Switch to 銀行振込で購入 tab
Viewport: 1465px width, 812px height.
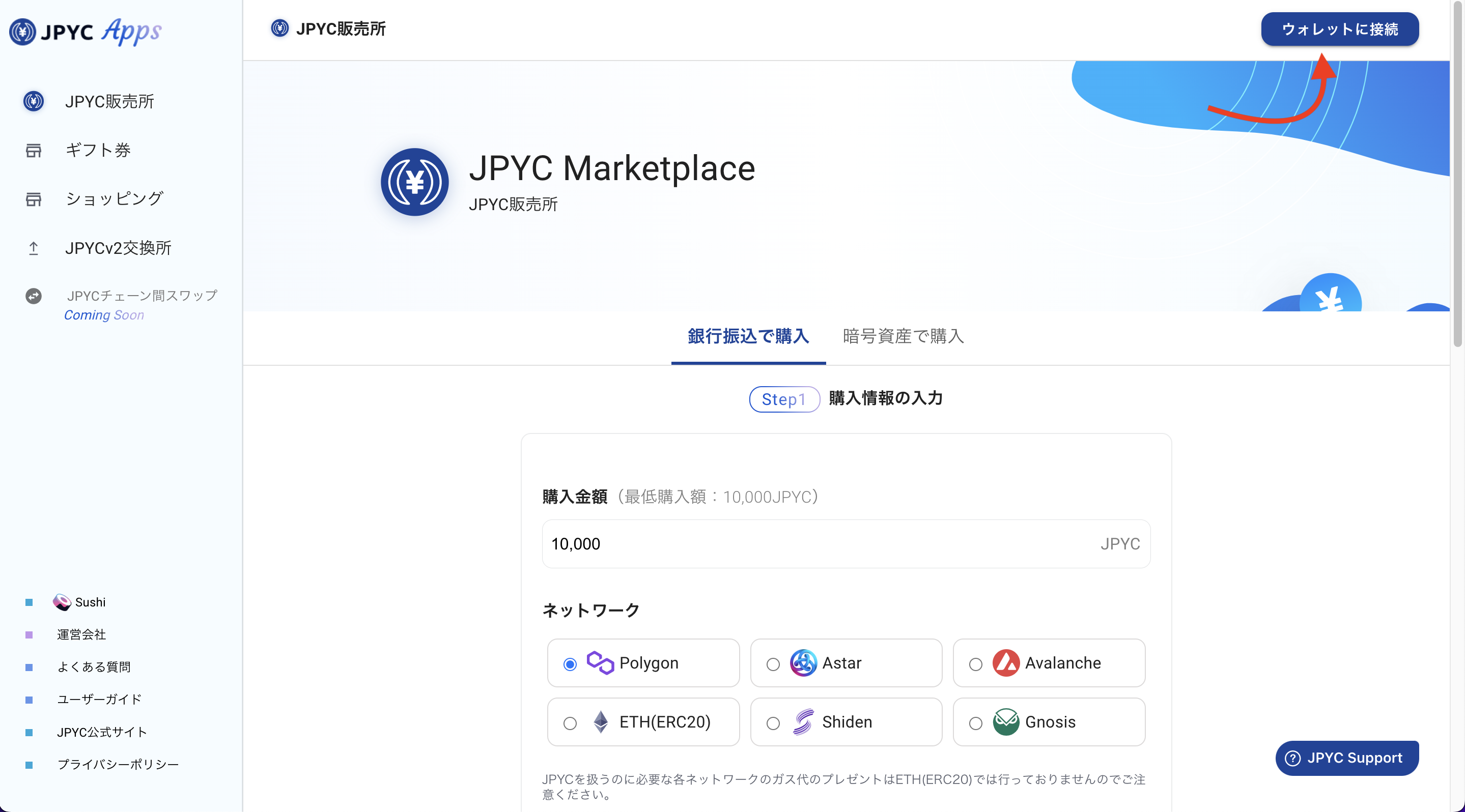click(x=748, y=336)
